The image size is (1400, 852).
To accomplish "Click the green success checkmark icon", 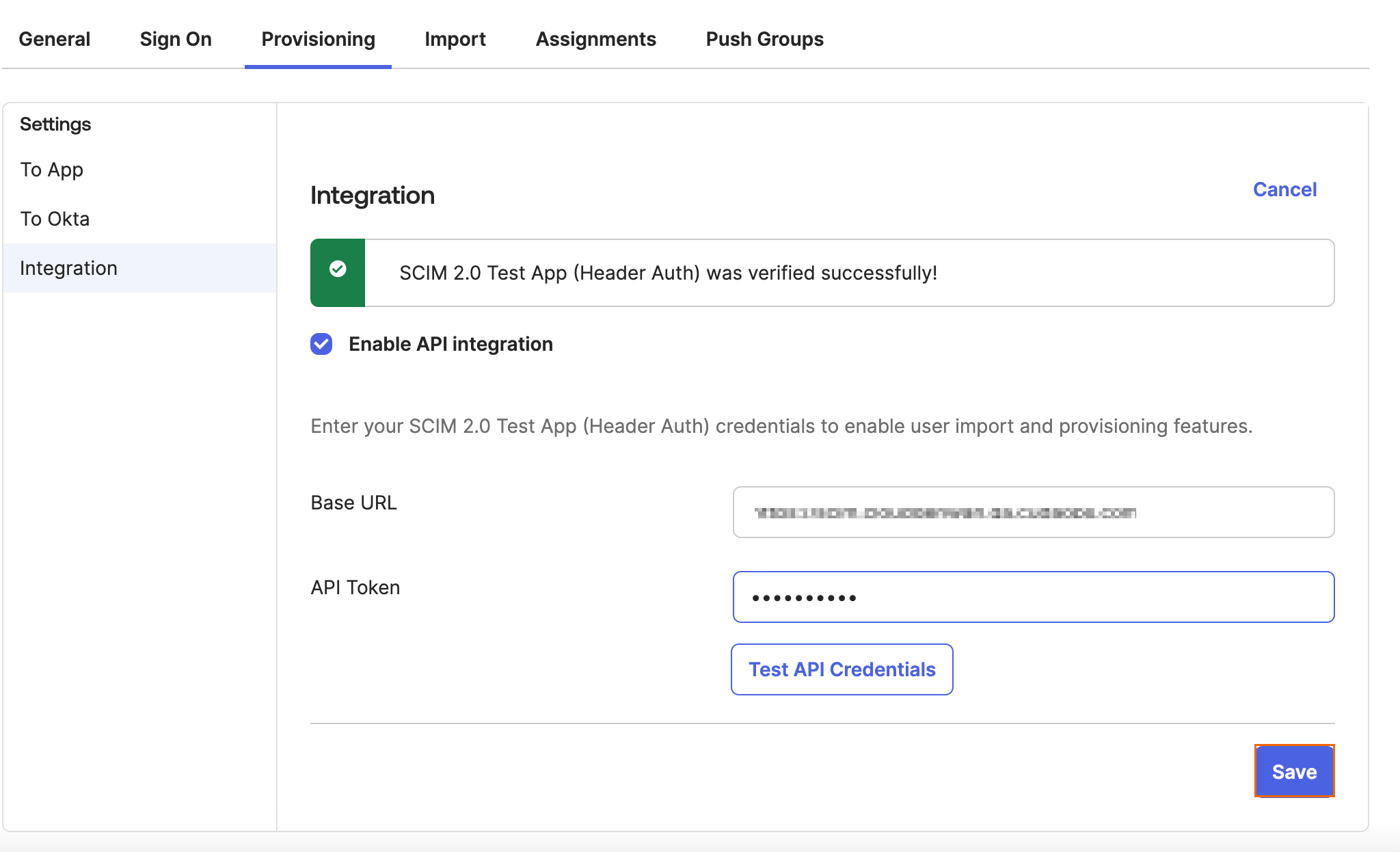I will (x=338, y=269).
